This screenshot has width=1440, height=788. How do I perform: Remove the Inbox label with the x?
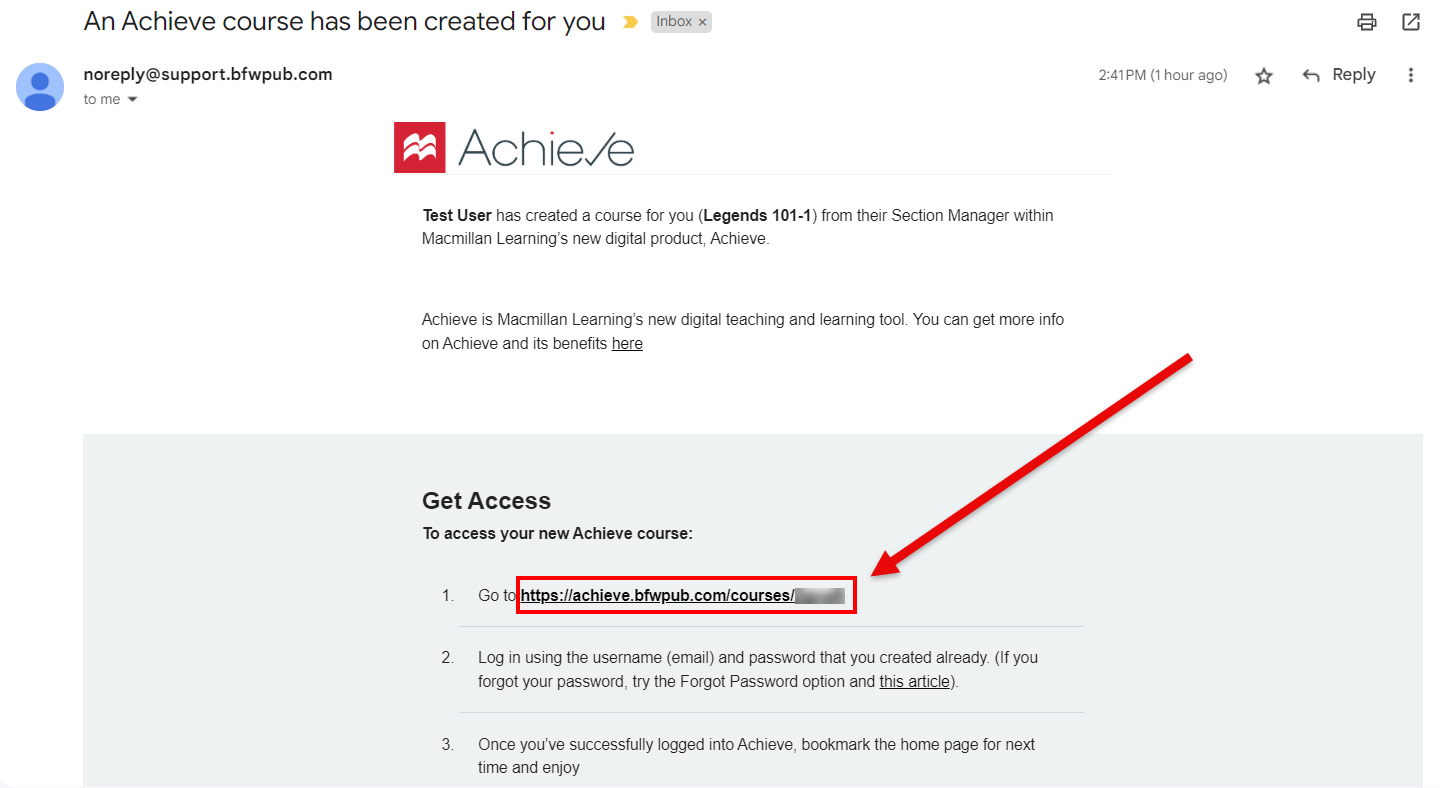tap(702, 22)
